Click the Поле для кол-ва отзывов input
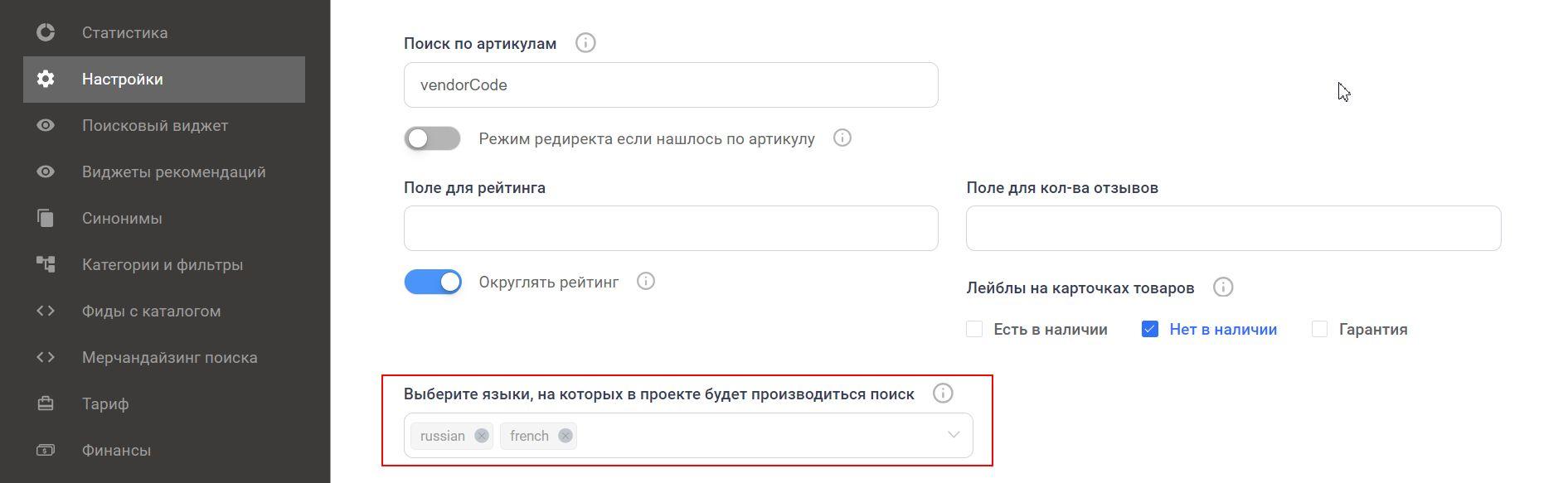Viewport: 1568px width, 483px height. click(1233, 228)
